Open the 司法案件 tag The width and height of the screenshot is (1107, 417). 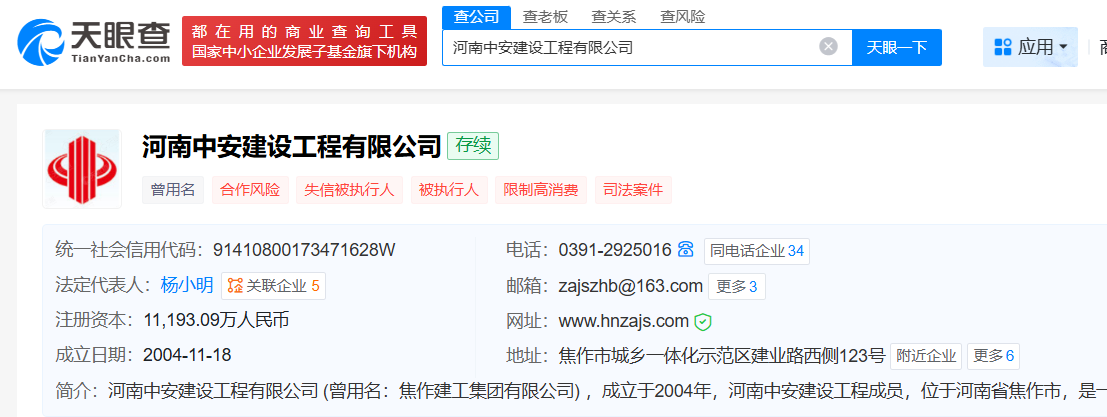[x=633, y=190]
